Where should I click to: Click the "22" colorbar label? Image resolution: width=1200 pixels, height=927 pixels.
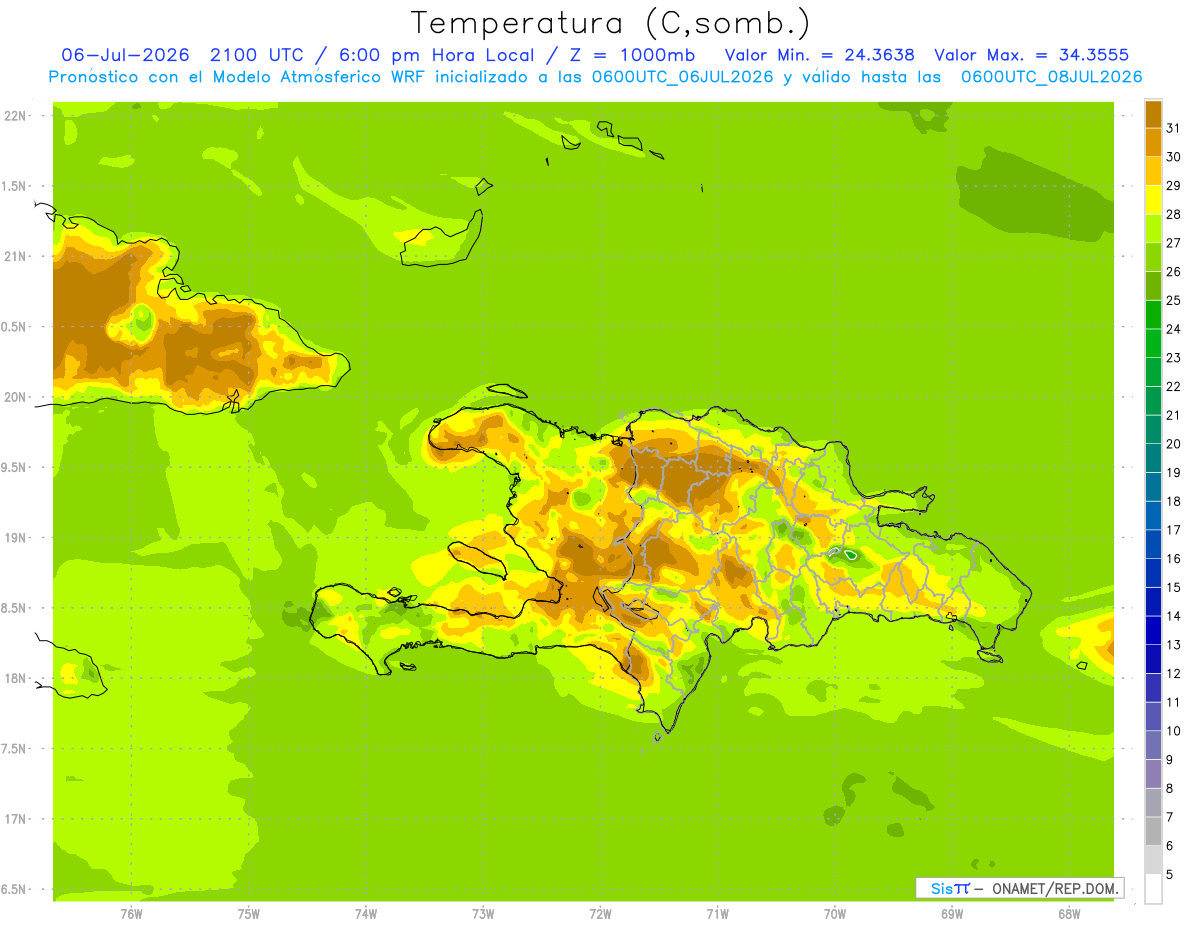tap(1173, 387)
